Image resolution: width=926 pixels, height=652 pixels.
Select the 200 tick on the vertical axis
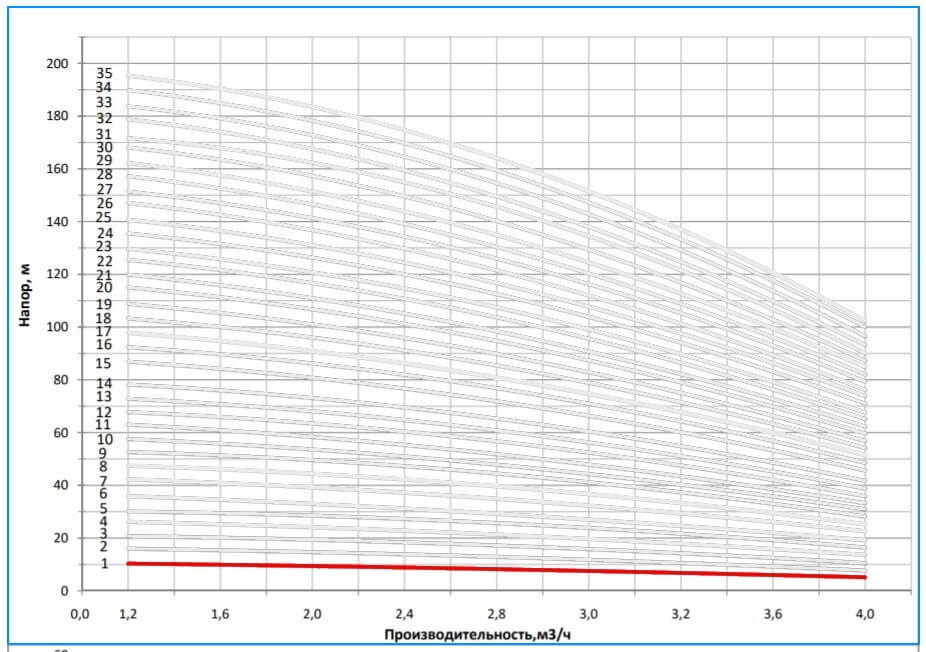pyautogui.click(x=58, y=63)
